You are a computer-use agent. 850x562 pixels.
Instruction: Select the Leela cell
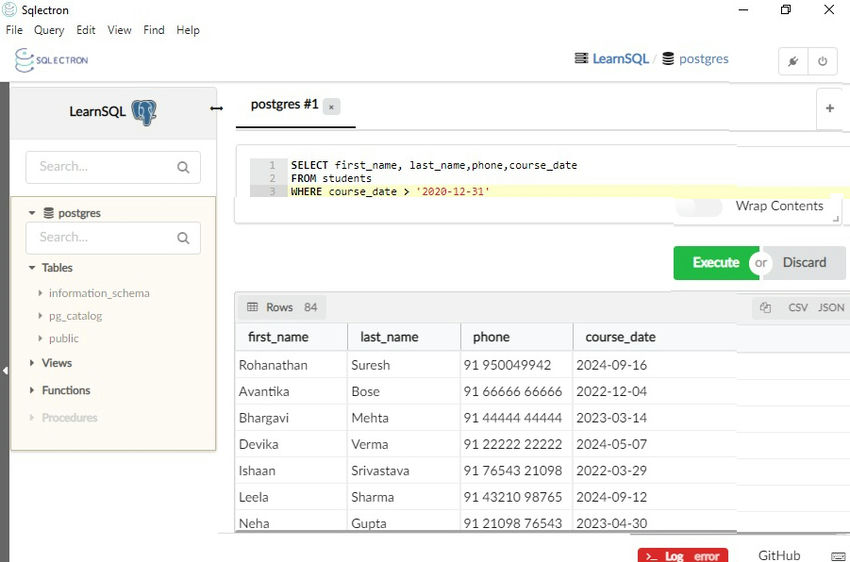[292, 497]
